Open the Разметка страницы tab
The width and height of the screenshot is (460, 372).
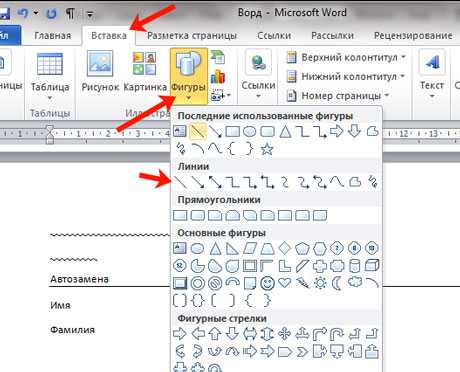pyautogui.click(x=192, y=35)
